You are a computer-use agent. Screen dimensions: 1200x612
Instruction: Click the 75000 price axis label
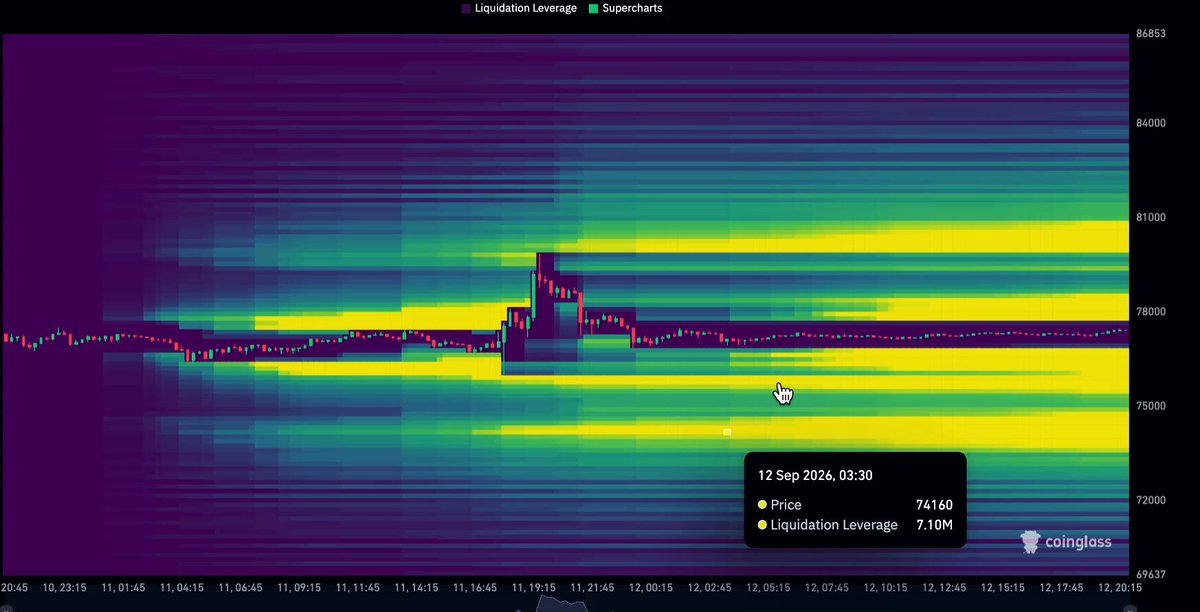[x=1151, y=405]
